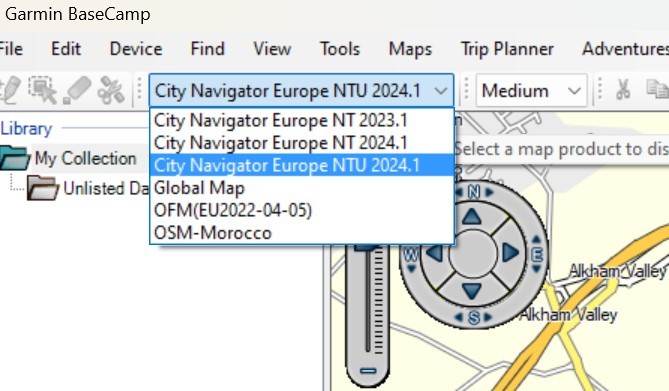
Task: Activate the select area tool
Action: tap(42, 90)
